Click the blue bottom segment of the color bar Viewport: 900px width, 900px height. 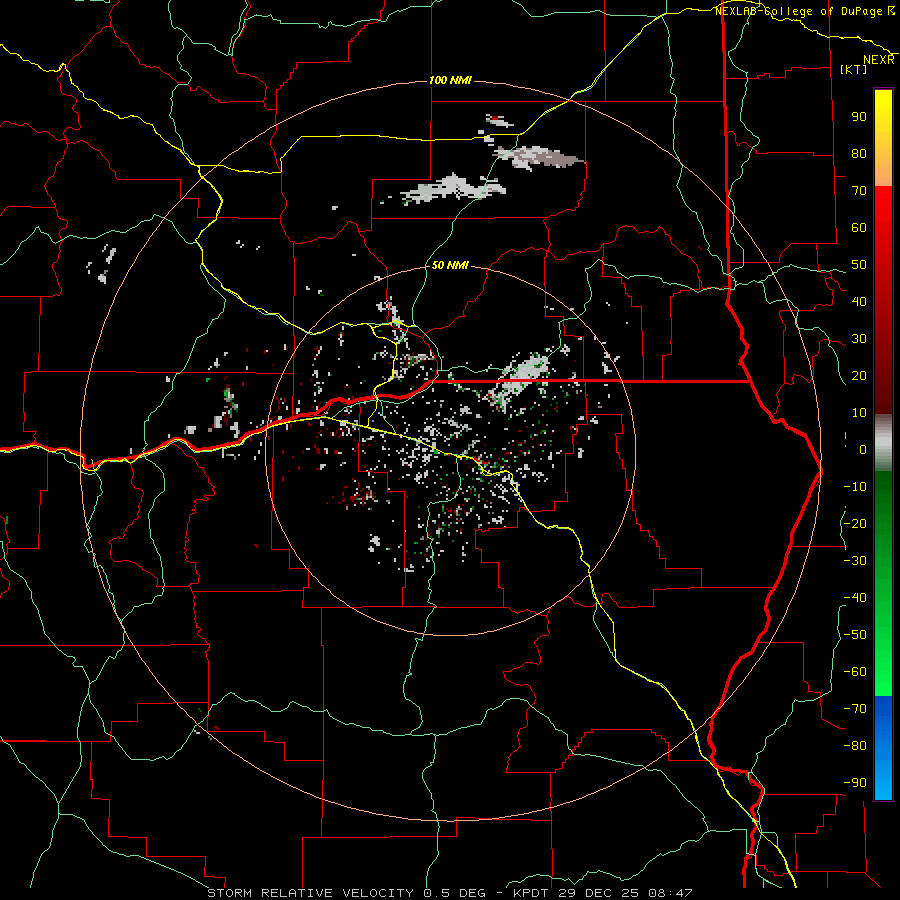point(883,748)
